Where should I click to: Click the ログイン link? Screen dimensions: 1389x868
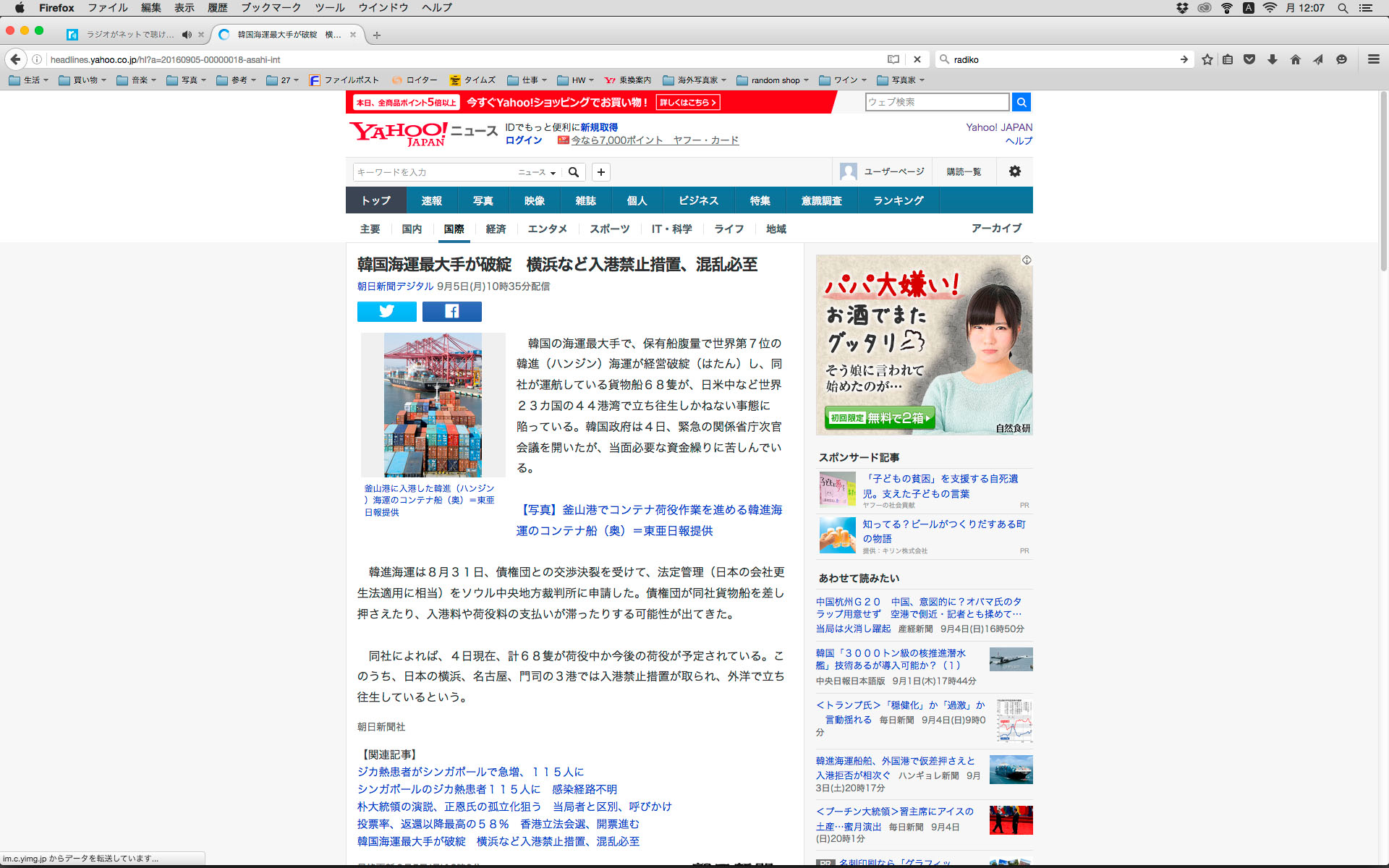point(523,140)
